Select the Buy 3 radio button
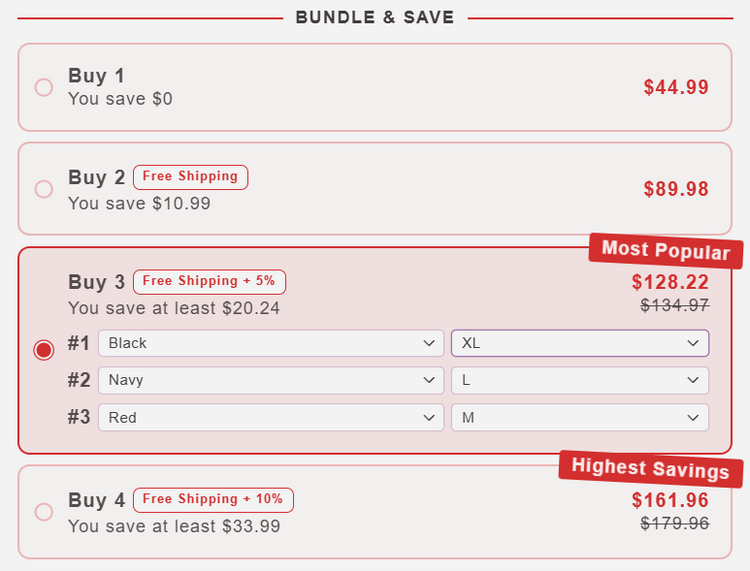Screen dimensions: 750x571 (44, 350)
